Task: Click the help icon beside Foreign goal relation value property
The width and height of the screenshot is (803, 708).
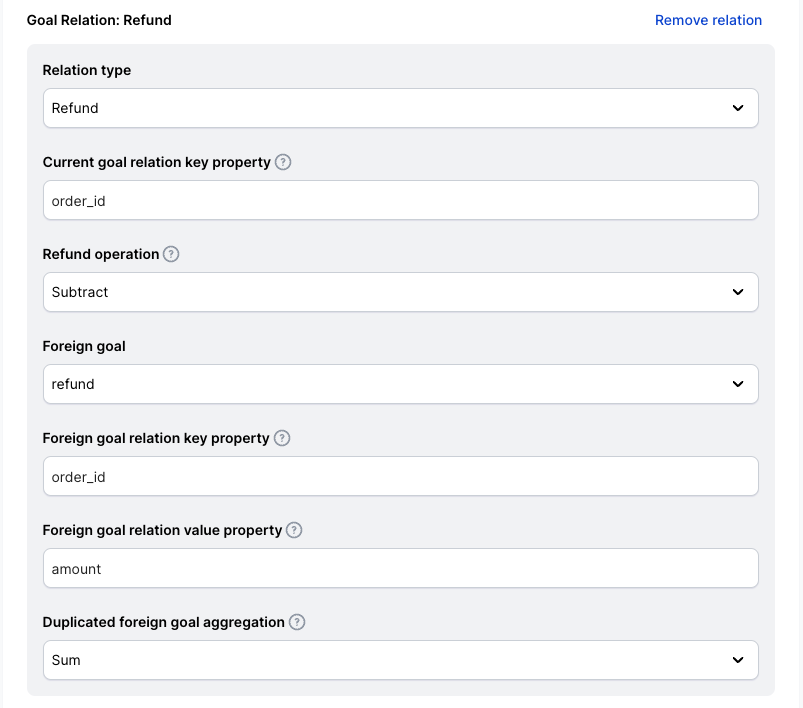Action: pyautogui.click(x=294, y=530)
